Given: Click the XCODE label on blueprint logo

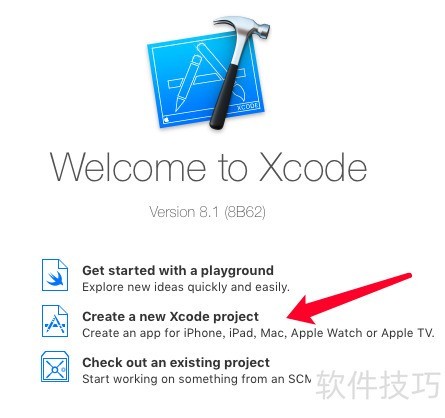Looking at the screenshot, I should click(x=248, y=107).
